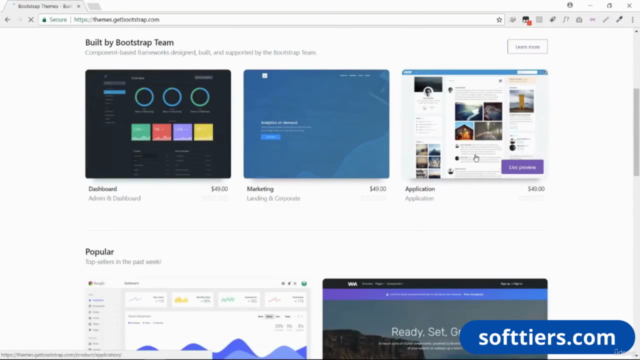Click the Application star rating
Image resolution: width=640 pixels, height=360 pixels.
tap(532, 198)
